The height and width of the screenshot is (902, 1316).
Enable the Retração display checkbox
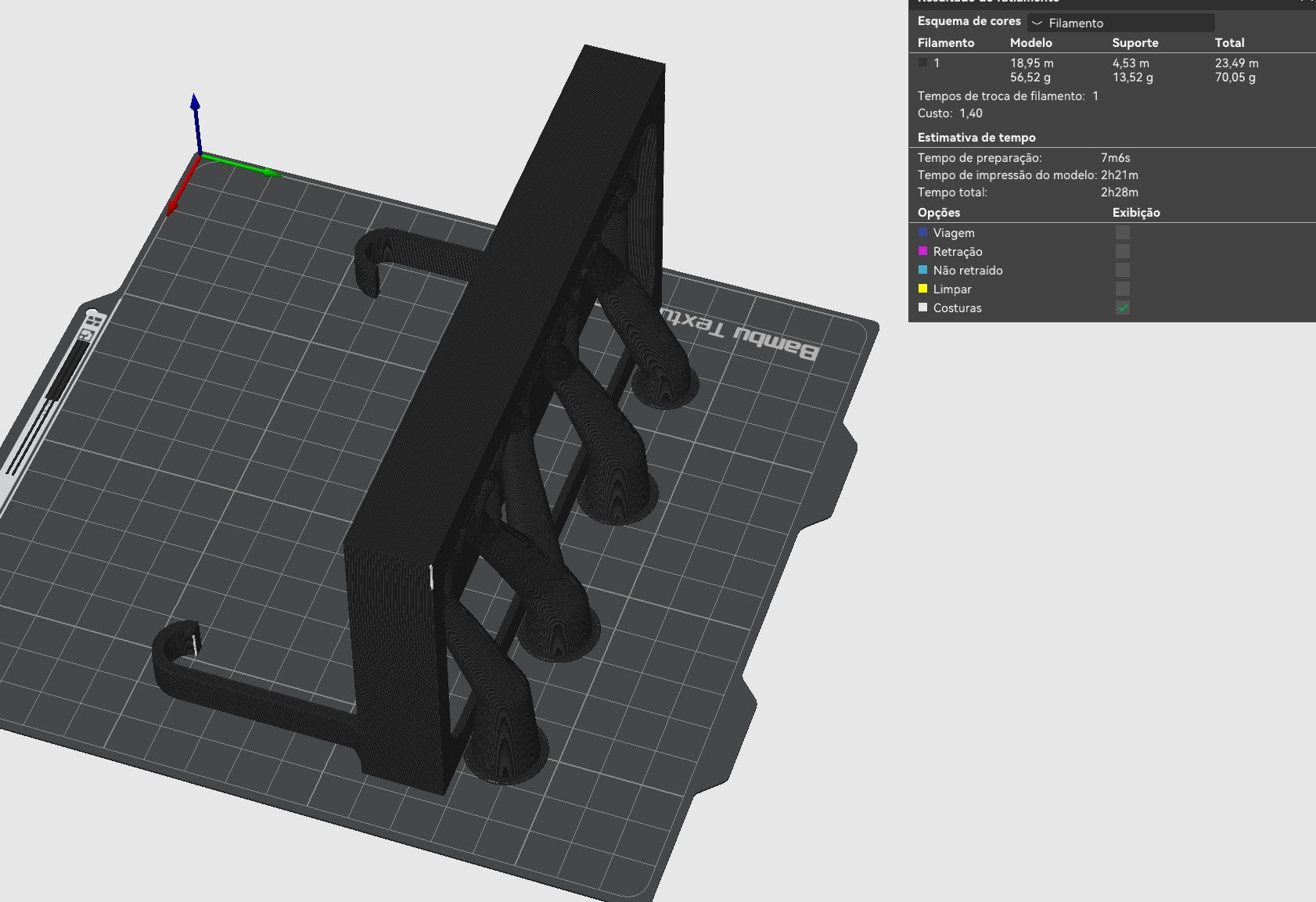coord(1122,251)
